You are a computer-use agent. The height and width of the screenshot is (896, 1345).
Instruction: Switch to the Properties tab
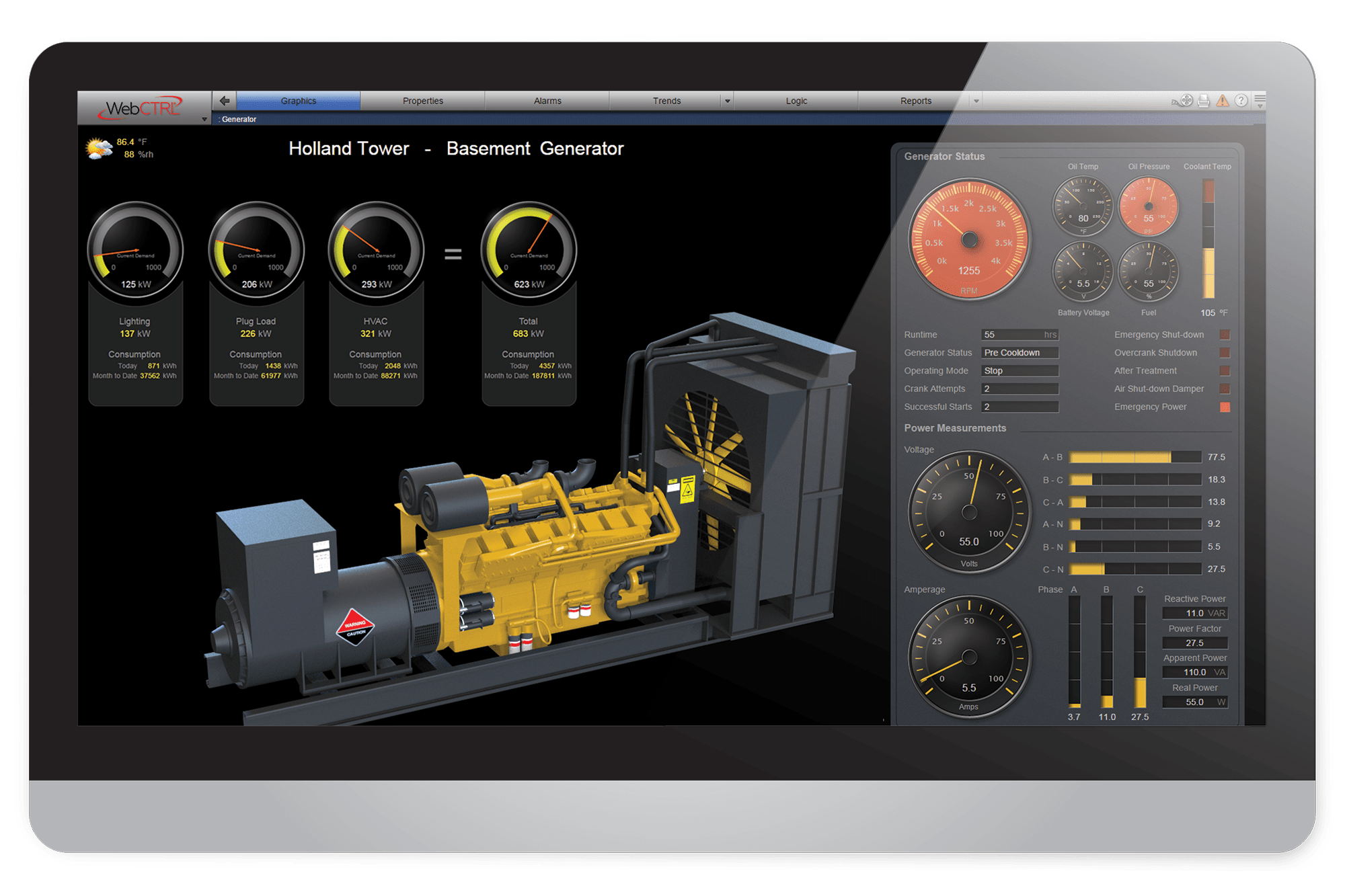pos(423,101)
